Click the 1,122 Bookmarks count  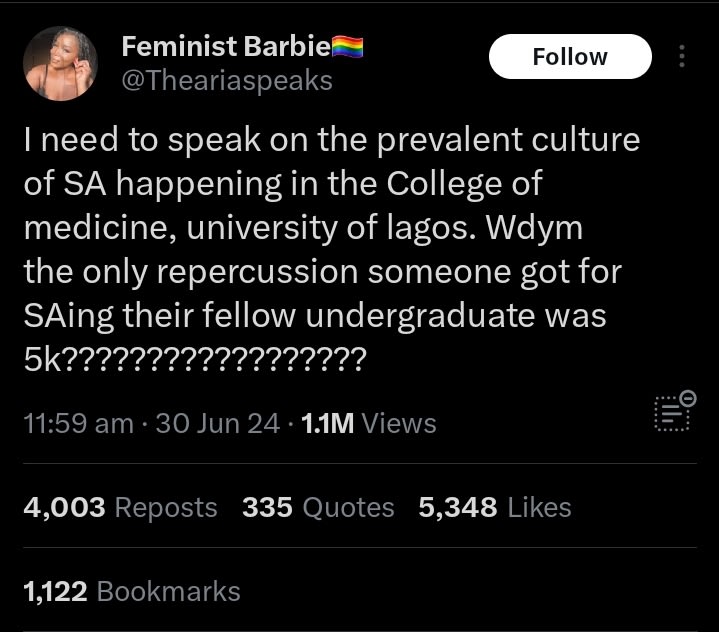coord(132,591)
